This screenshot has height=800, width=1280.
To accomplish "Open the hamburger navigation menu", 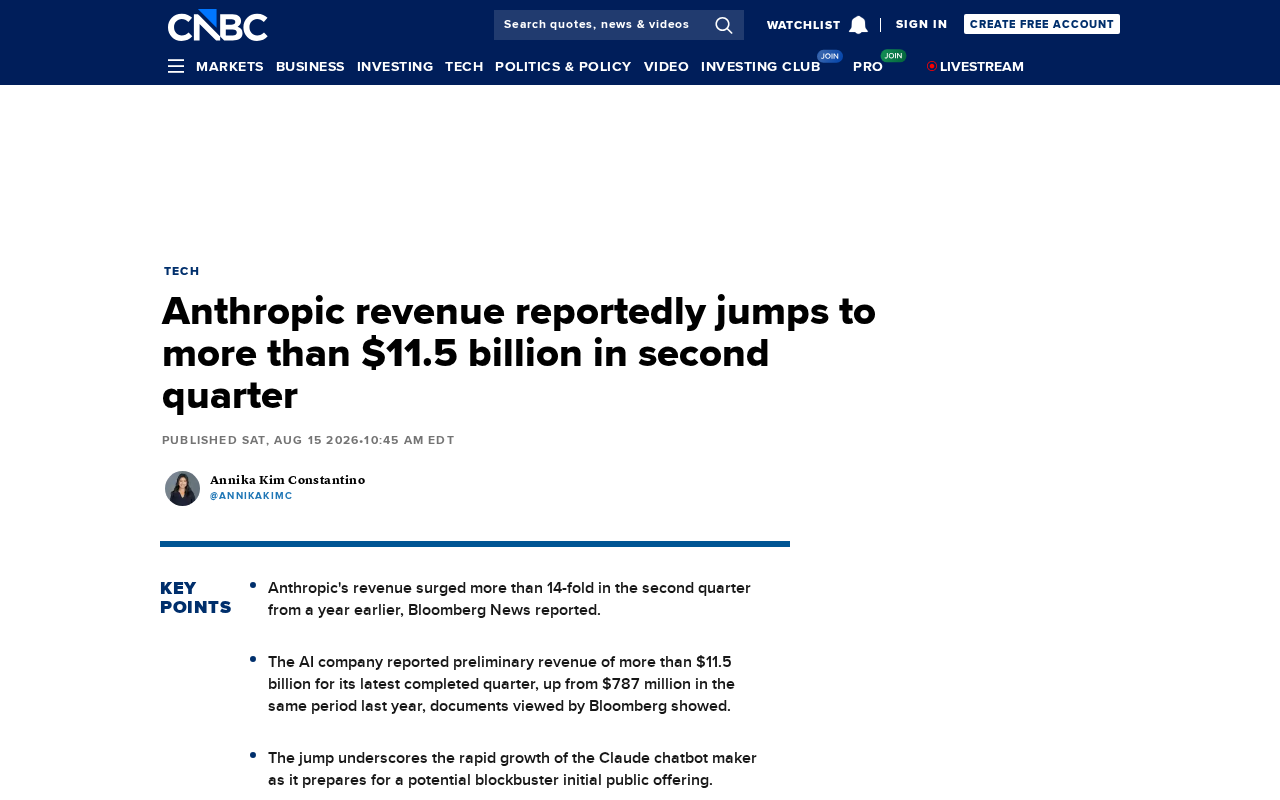I will coord(176,66).
